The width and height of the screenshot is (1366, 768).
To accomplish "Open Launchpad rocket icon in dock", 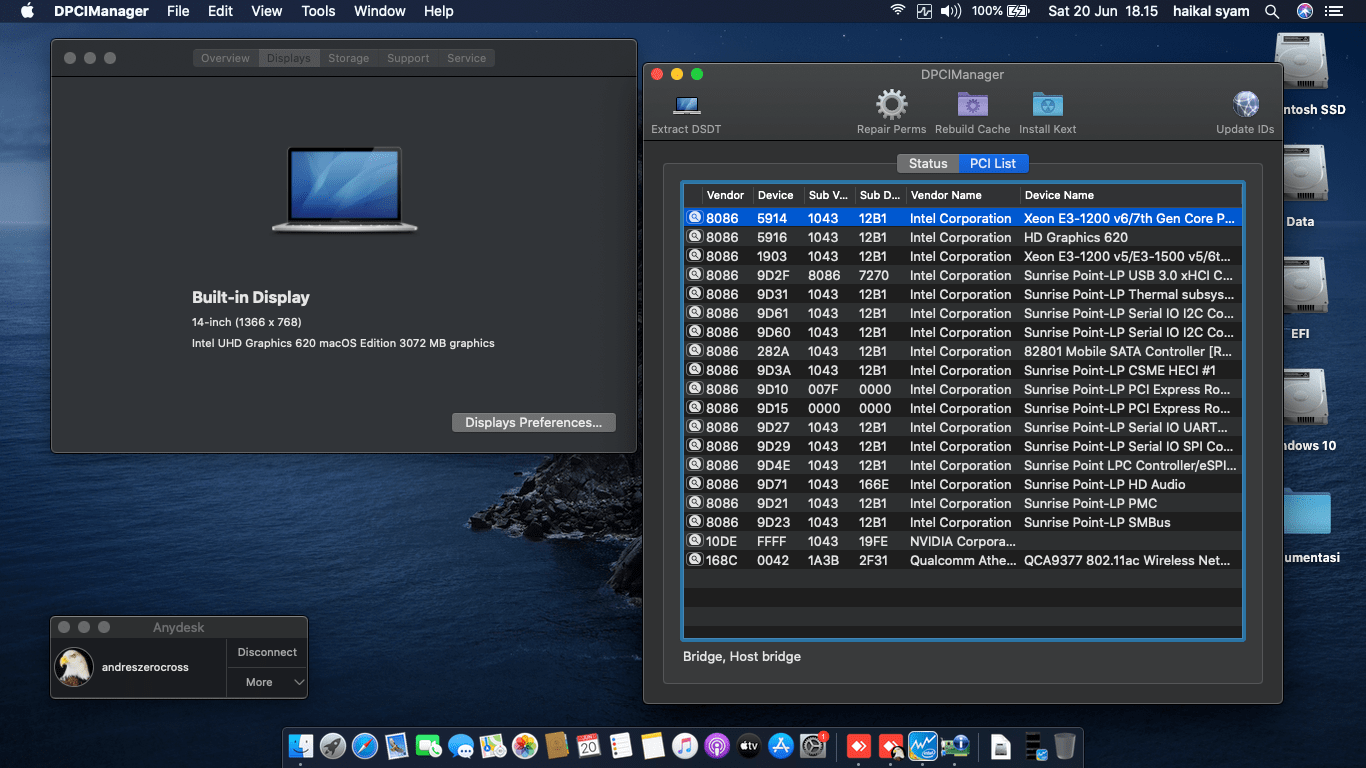I will [333, 745].
